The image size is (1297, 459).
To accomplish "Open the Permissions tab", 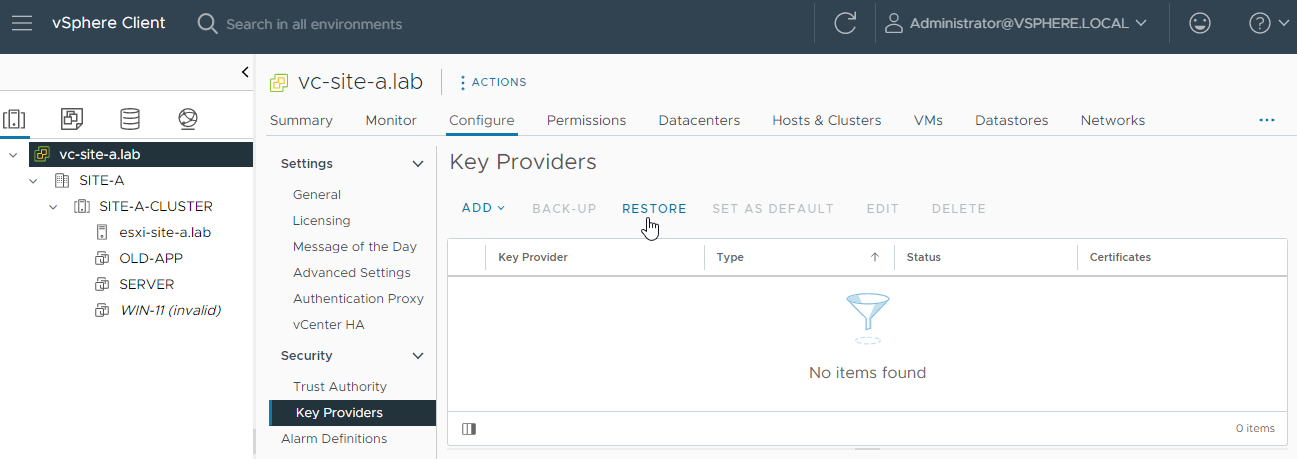I will (x=586, y=120).
